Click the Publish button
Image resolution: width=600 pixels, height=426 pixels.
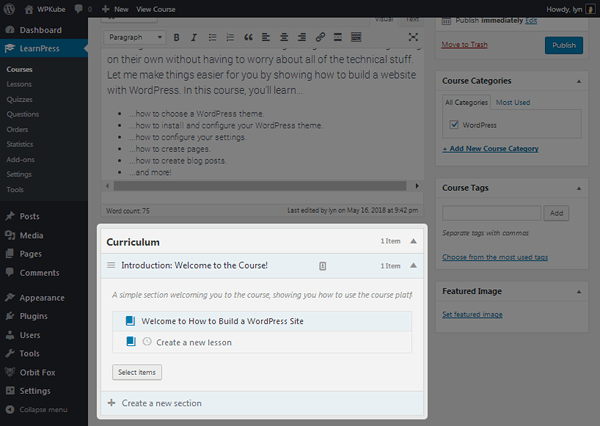click(x=564, y=45)
